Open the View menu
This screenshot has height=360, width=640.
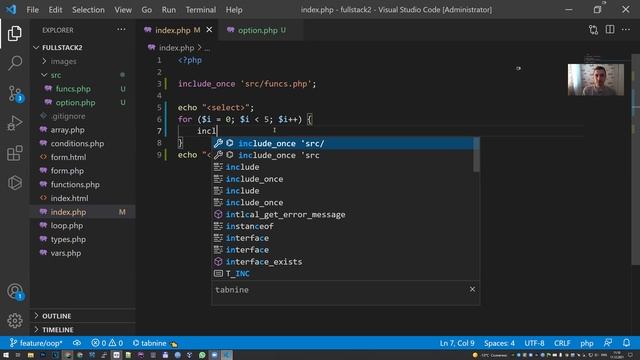[123, 9]
